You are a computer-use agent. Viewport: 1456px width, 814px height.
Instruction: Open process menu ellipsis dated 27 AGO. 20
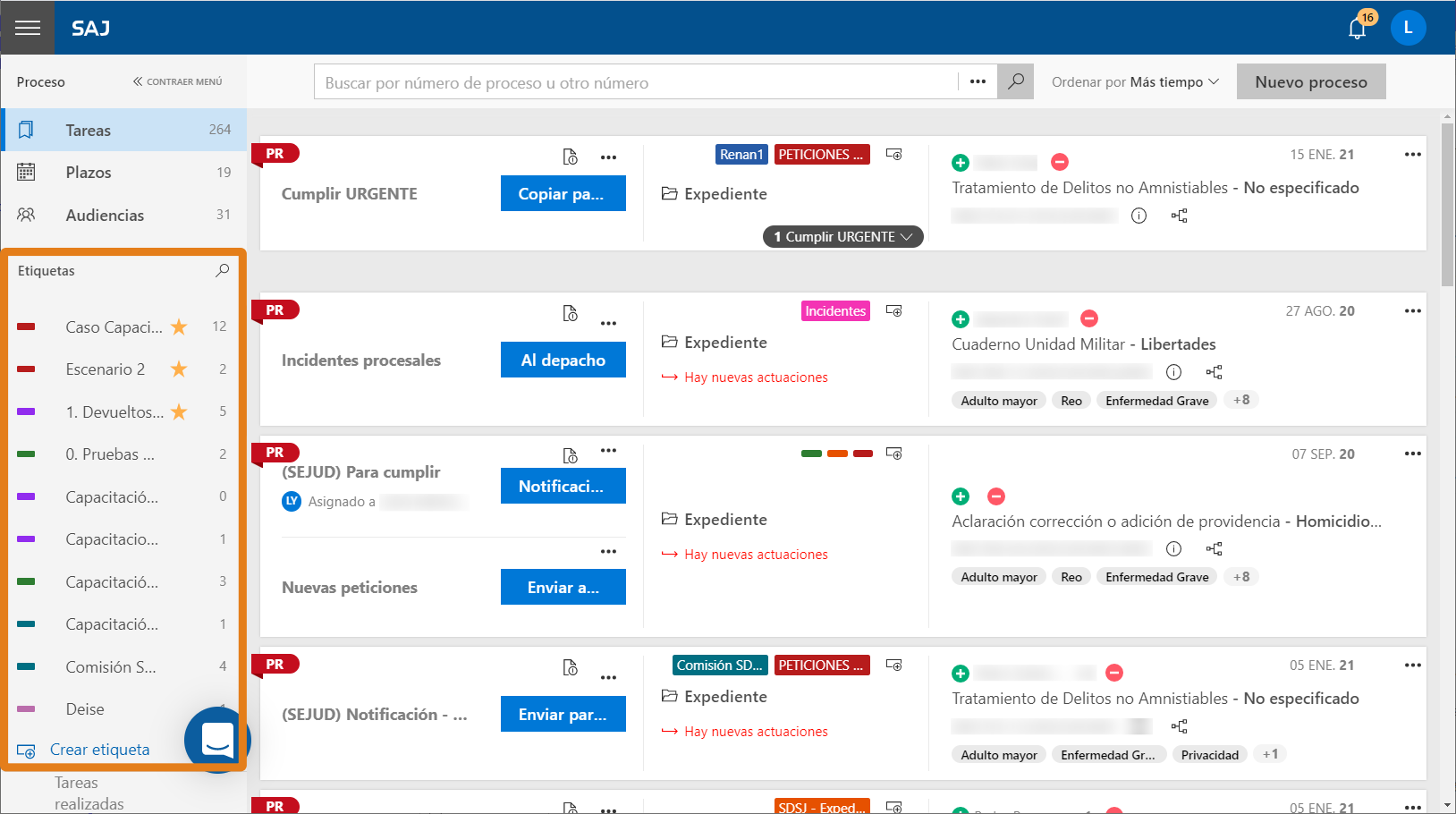coord(1412,311)
